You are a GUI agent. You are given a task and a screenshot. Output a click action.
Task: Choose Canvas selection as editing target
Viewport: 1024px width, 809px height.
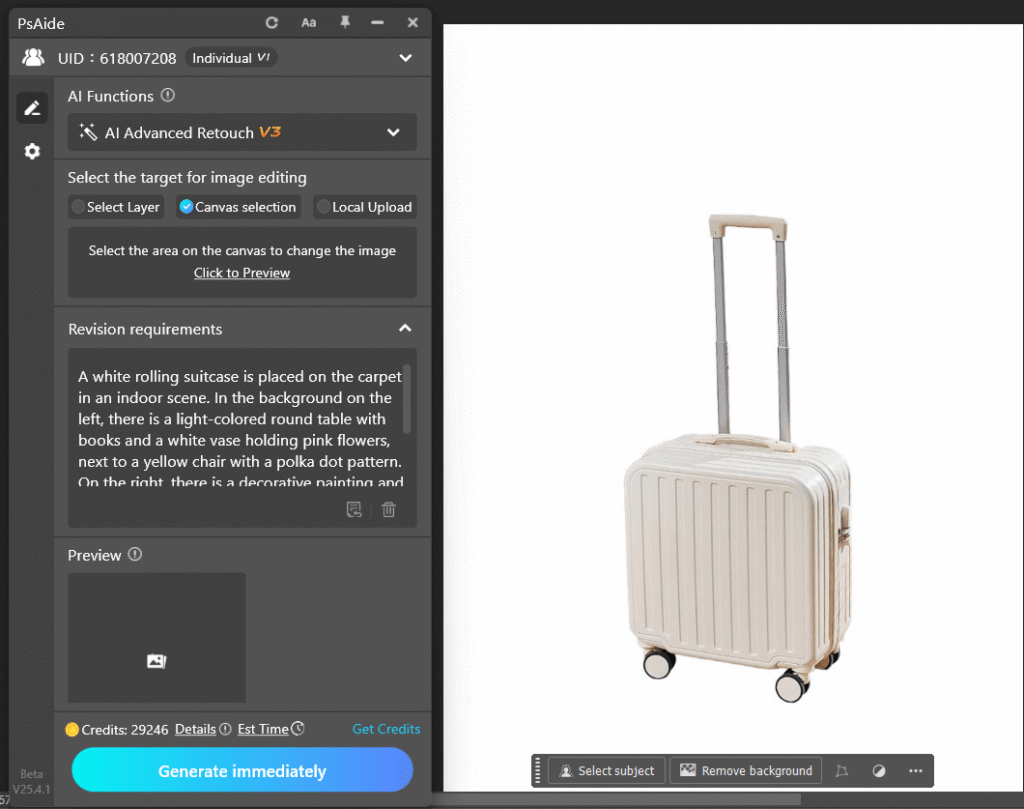coord(237,207)
